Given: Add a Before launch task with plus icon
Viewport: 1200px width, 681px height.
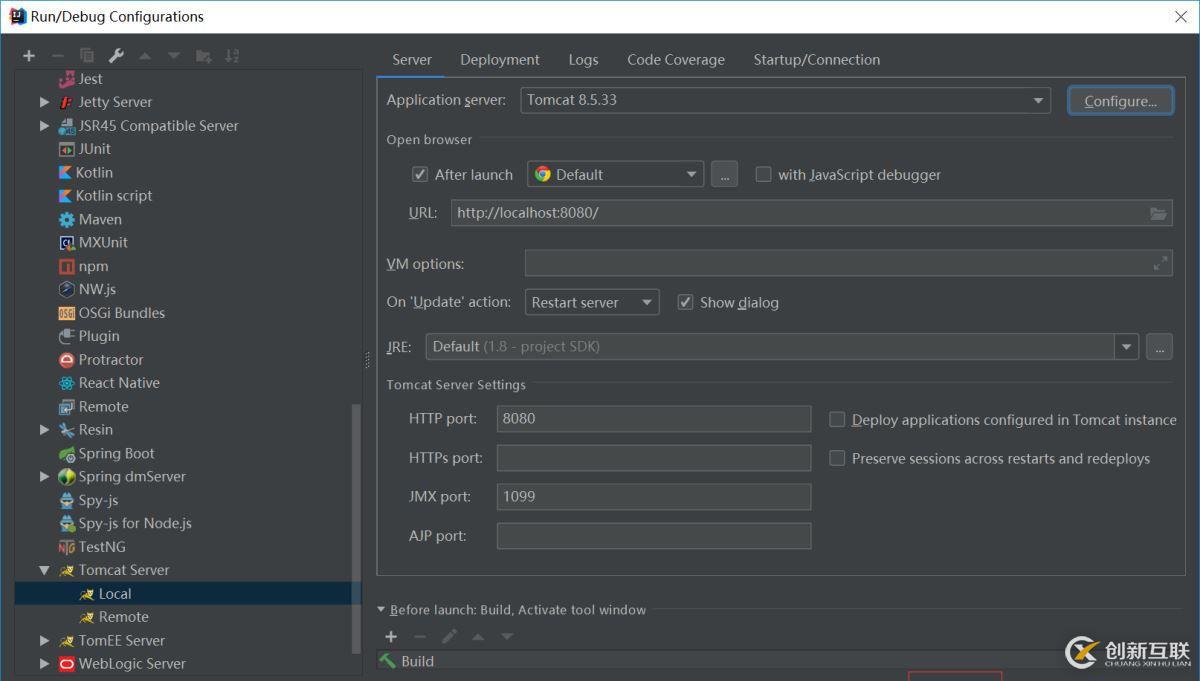Looking at the screenshot, I should pos(391,636).
